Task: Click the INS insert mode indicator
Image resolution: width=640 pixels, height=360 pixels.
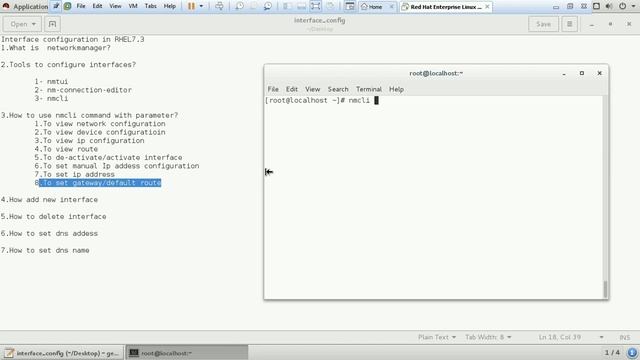Action: 624,337
